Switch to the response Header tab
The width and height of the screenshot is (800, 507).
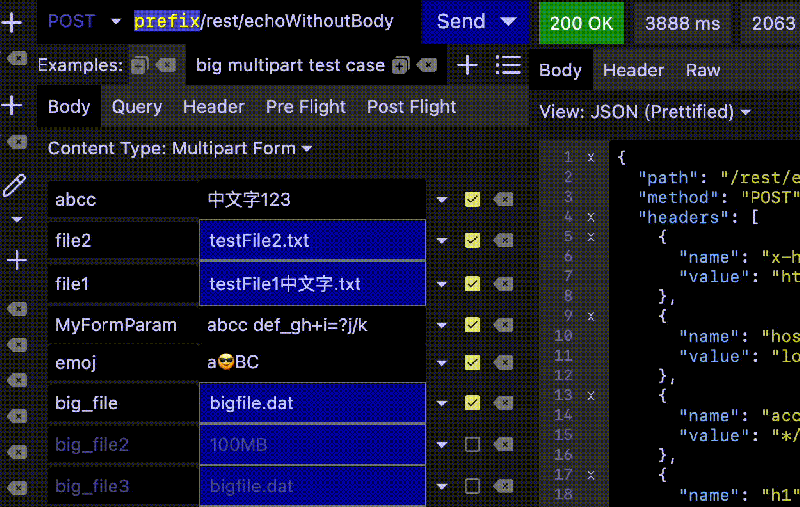(x=633, y=70)
